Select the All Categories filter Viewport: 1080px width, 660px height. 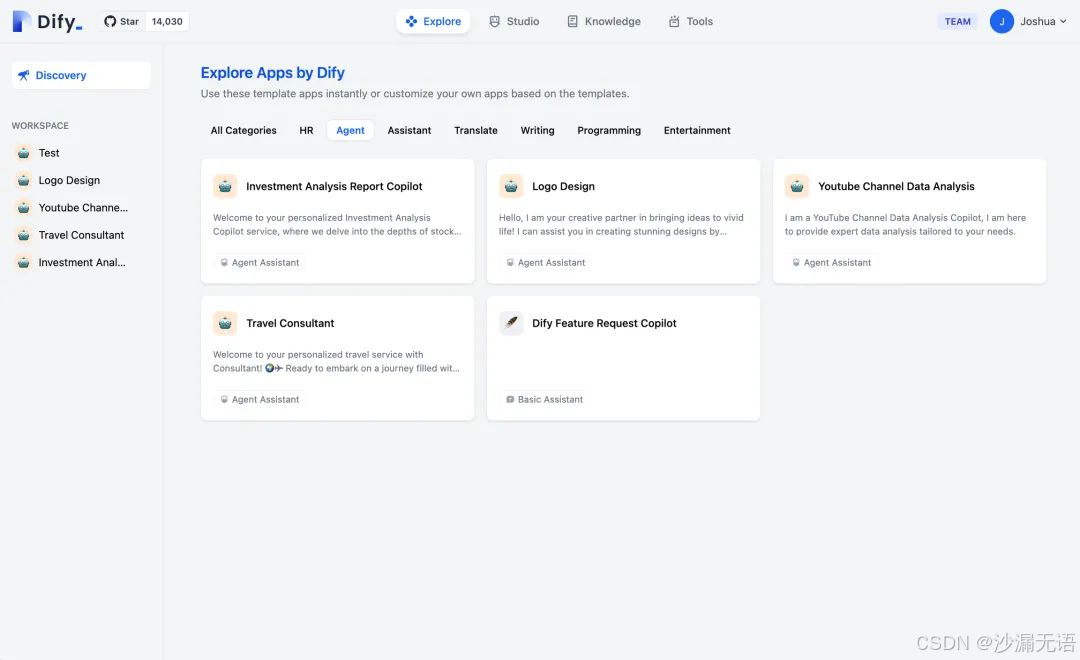point(243,130)
